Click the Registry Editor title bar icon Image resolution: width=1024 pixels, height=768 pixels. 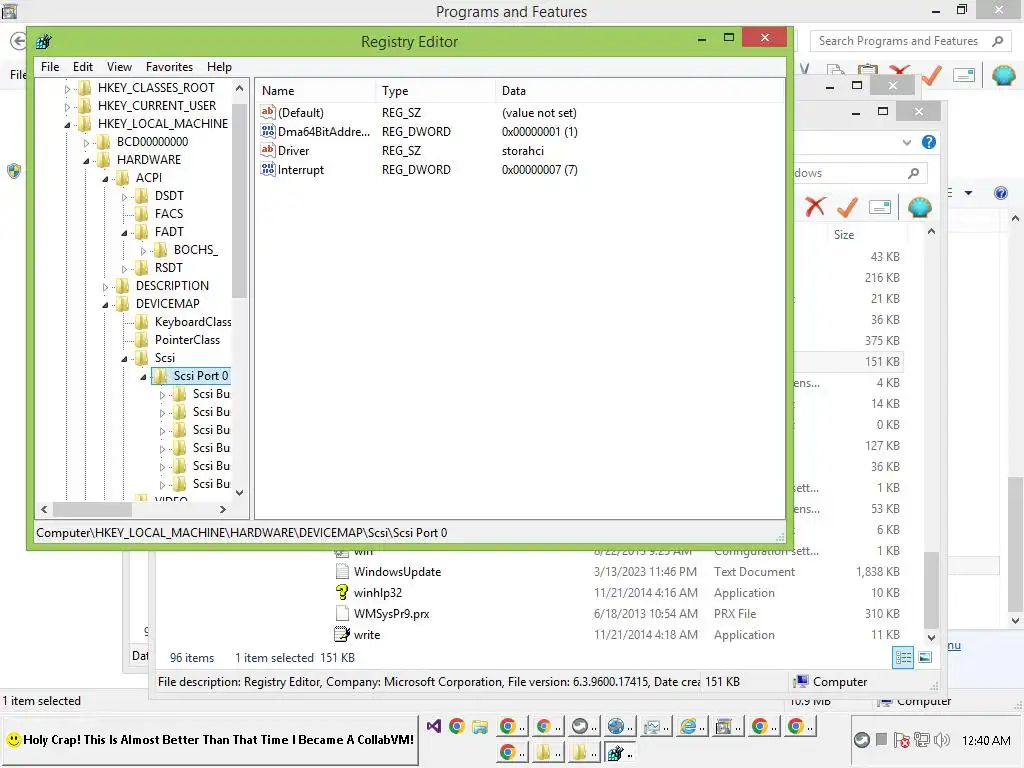pyautogui.click(x=44, y=42)
